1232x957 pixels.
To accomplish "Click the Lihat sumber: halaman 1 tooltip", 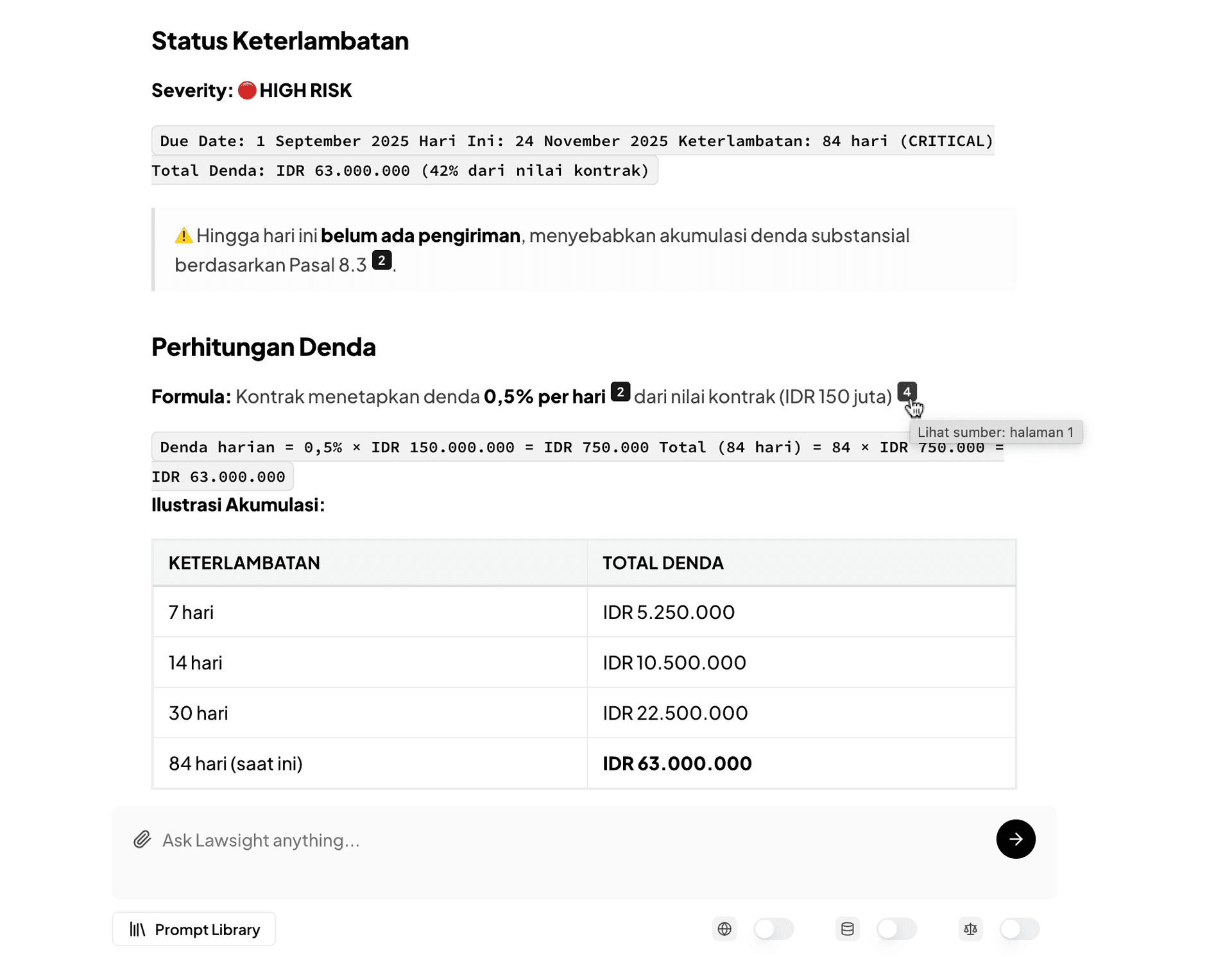I will tap(996, 432).
